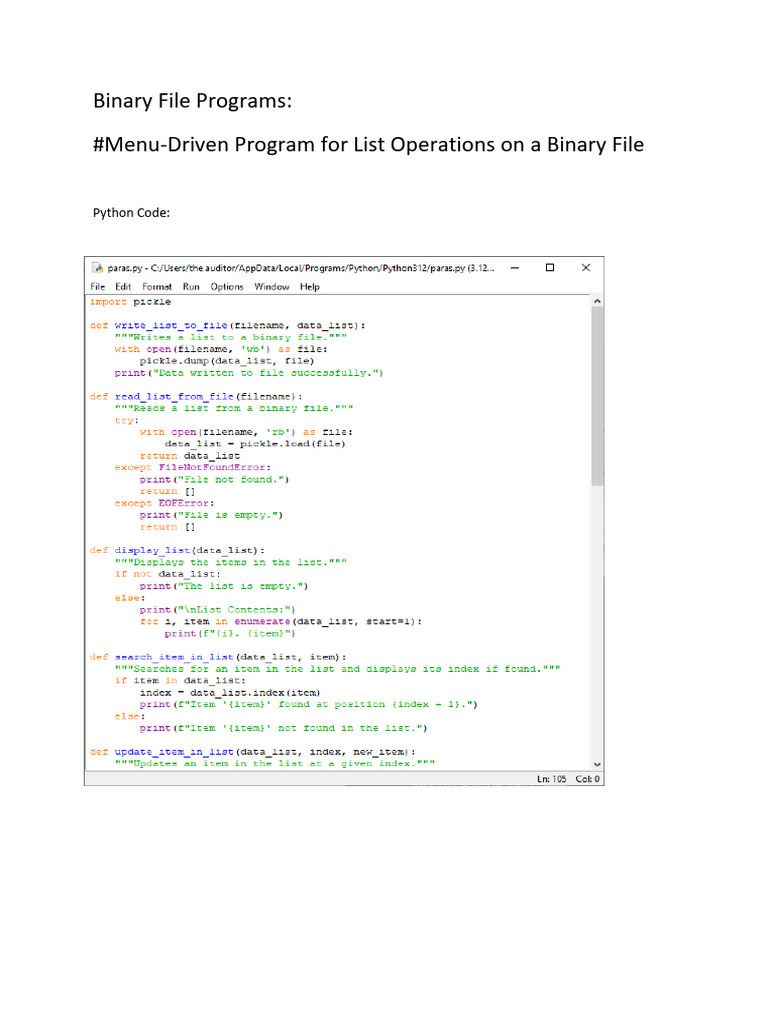The image size is (768, 1024).
Task: Expand the Help menu
Action: click(310, 286)
